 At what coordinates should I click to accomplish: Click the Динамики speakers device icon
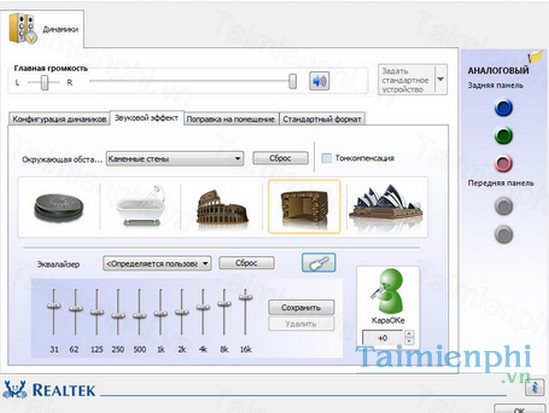(23, 29)
